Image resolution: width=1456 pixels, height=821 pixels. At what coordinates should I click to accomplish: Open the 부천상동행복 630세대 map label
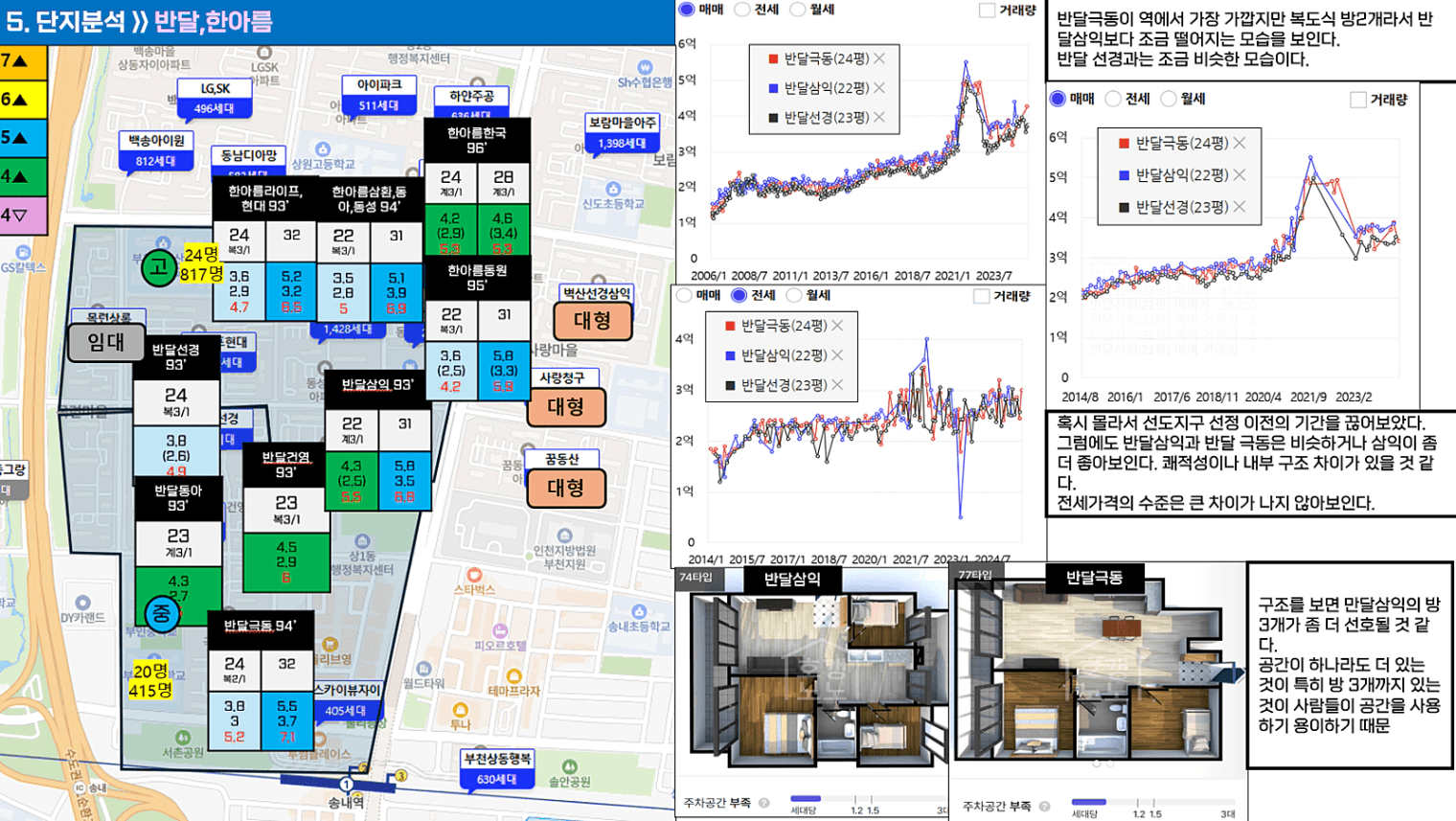(x=497, y=769)
